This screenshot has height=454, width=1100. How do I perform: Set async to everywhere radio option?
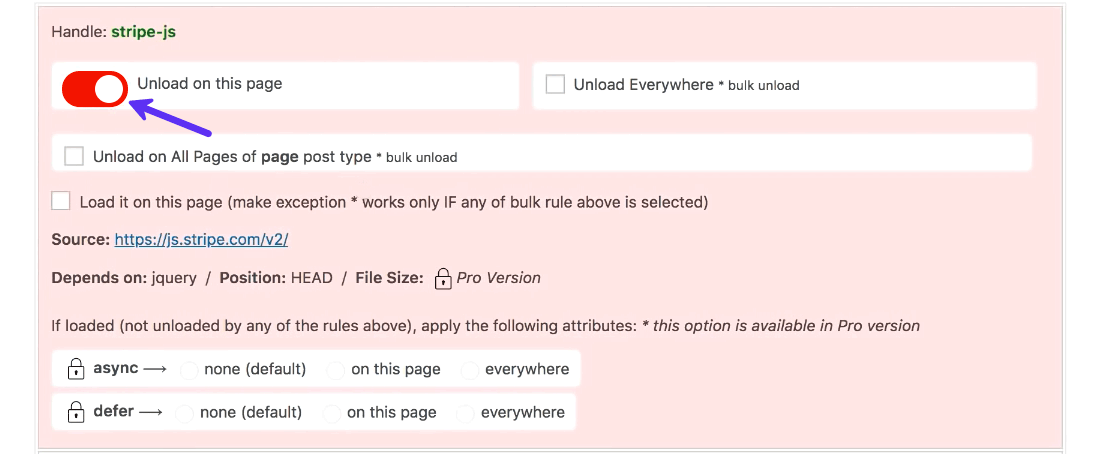tap(469, 370)
